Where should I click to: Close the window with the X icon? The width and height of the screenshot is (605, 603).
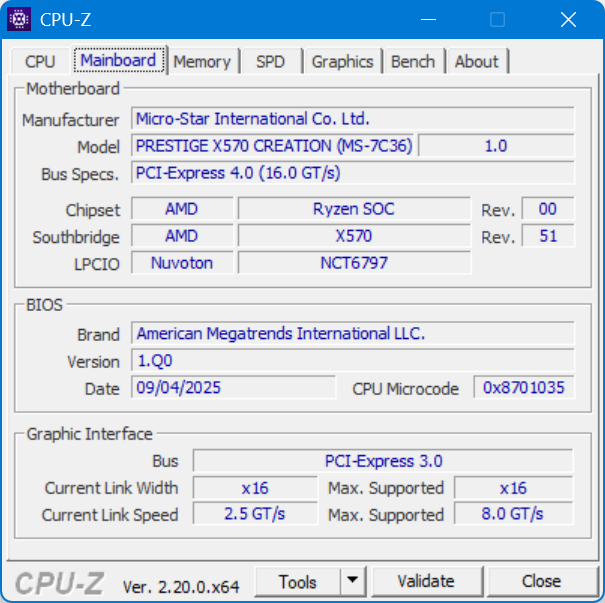click(x=568, y=19)
